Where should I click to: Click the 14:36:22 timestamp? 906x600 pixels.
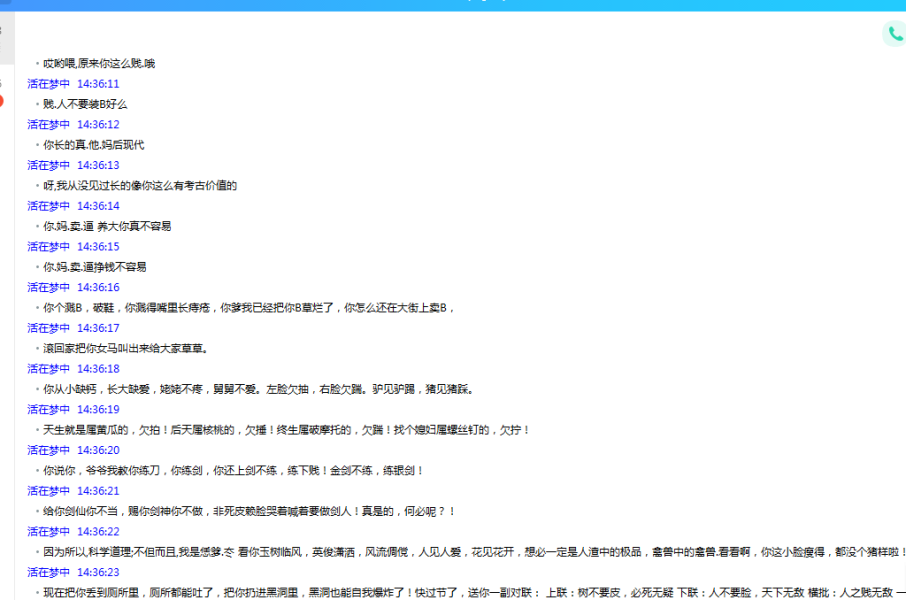(x=98, y=532)
